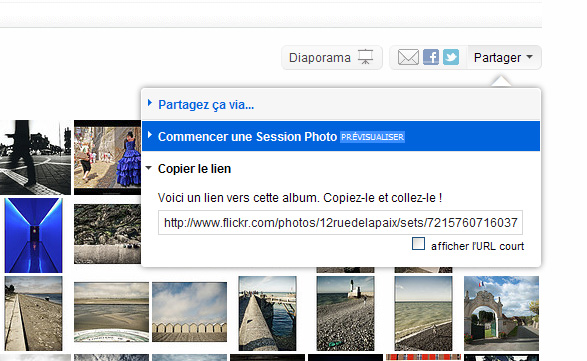Share album via Twitter icon
The height and width of the screenshot is (361, 587).
(x=451, y=58)
